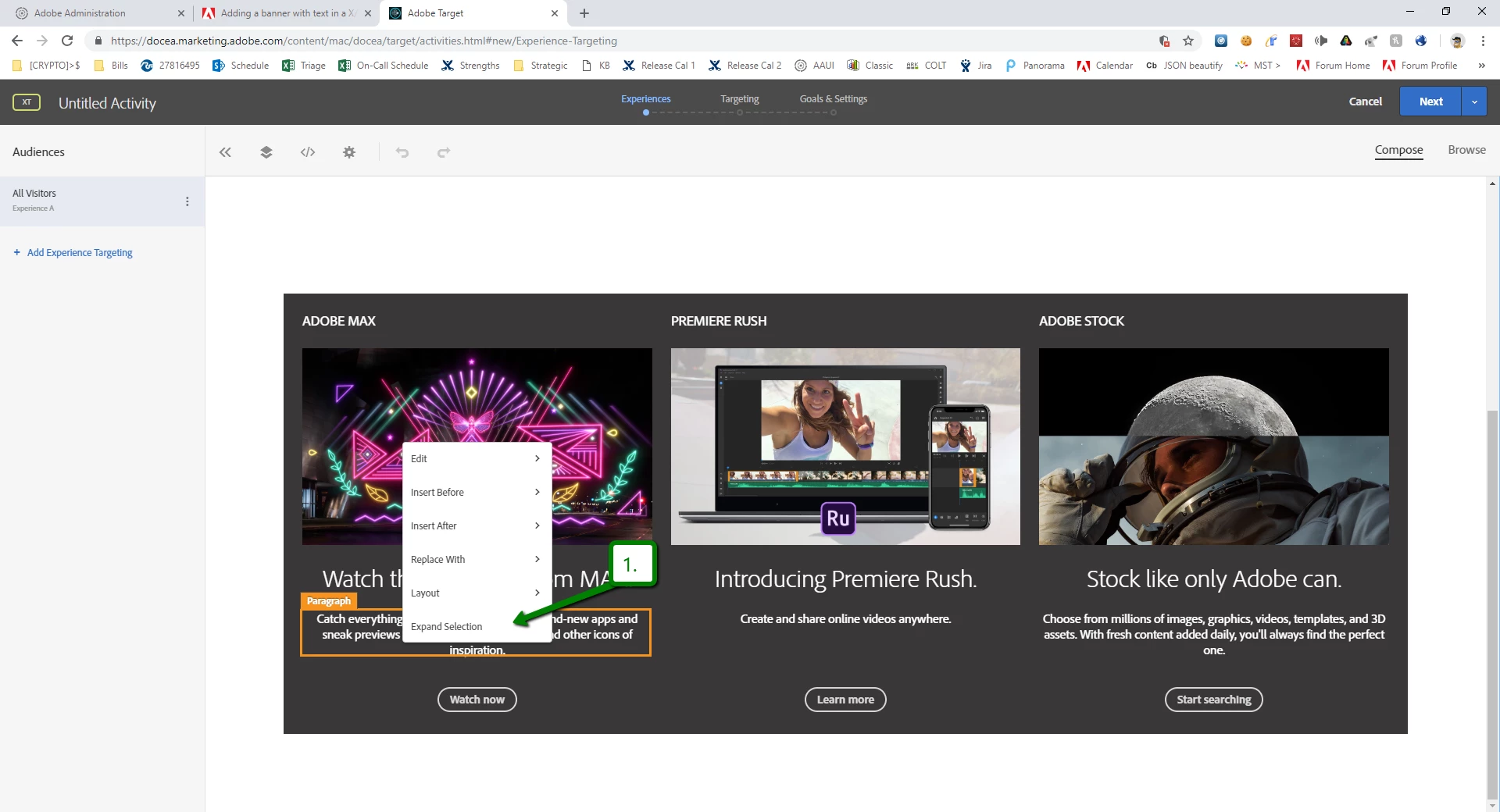Switch to Browse mode
This screenshot has width=1500, height=812.
[x=1466, y=150]
